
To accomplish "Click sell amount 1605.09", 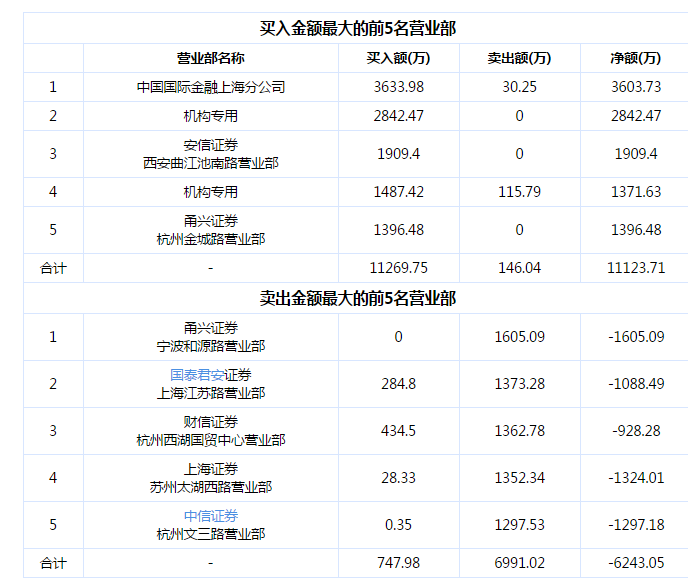I will pyautogui.click(x=520, y=337).
